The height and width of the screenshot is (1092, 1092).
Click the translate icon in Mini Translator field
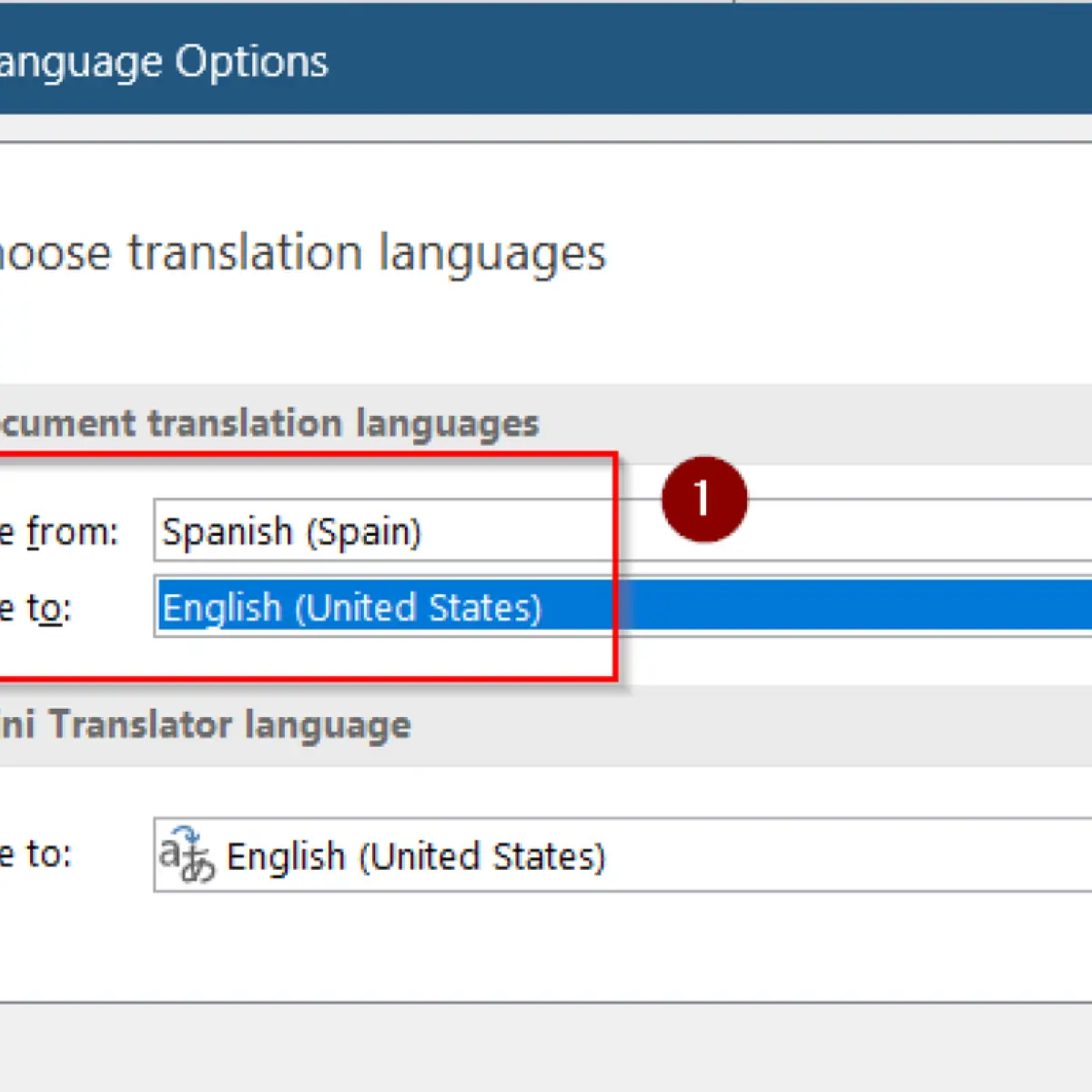[187, 854]
